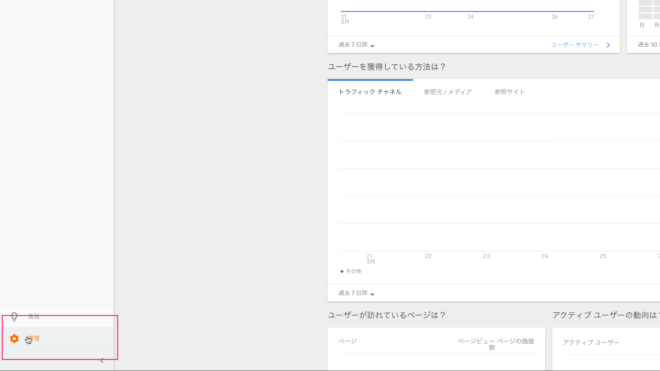This screenshot has width=660, height=371.
Task: Click the ユーザーが訪れているページは？ heading
Action: (x=387, y=315)
